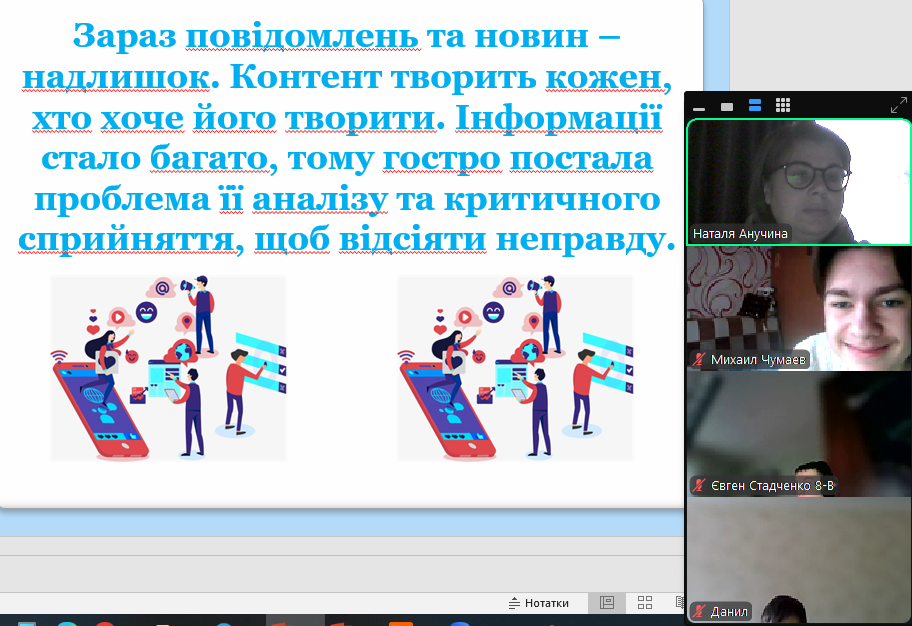Select the left social media illustration on slide
Image resolution: width=912 pixels, height=626 pixels.
click(x=168, y=368)
